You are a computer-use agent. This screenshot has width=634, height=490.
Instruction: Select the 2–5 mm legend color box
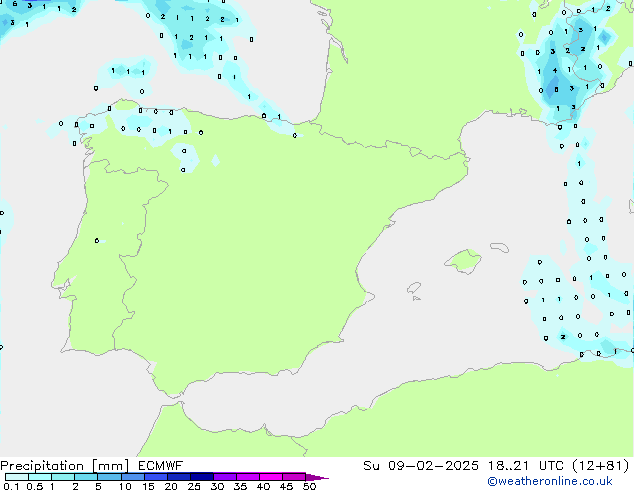coord(86,477)
